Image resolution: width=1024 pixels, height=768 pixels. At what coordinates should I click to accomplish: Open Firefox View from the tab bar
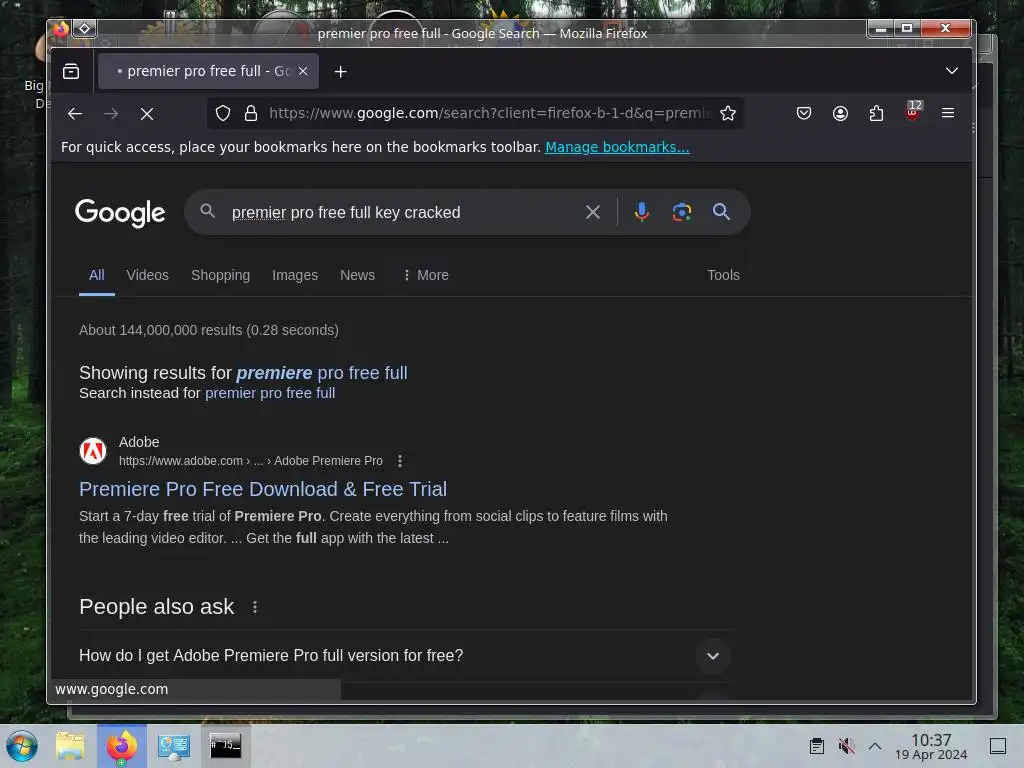71,71
